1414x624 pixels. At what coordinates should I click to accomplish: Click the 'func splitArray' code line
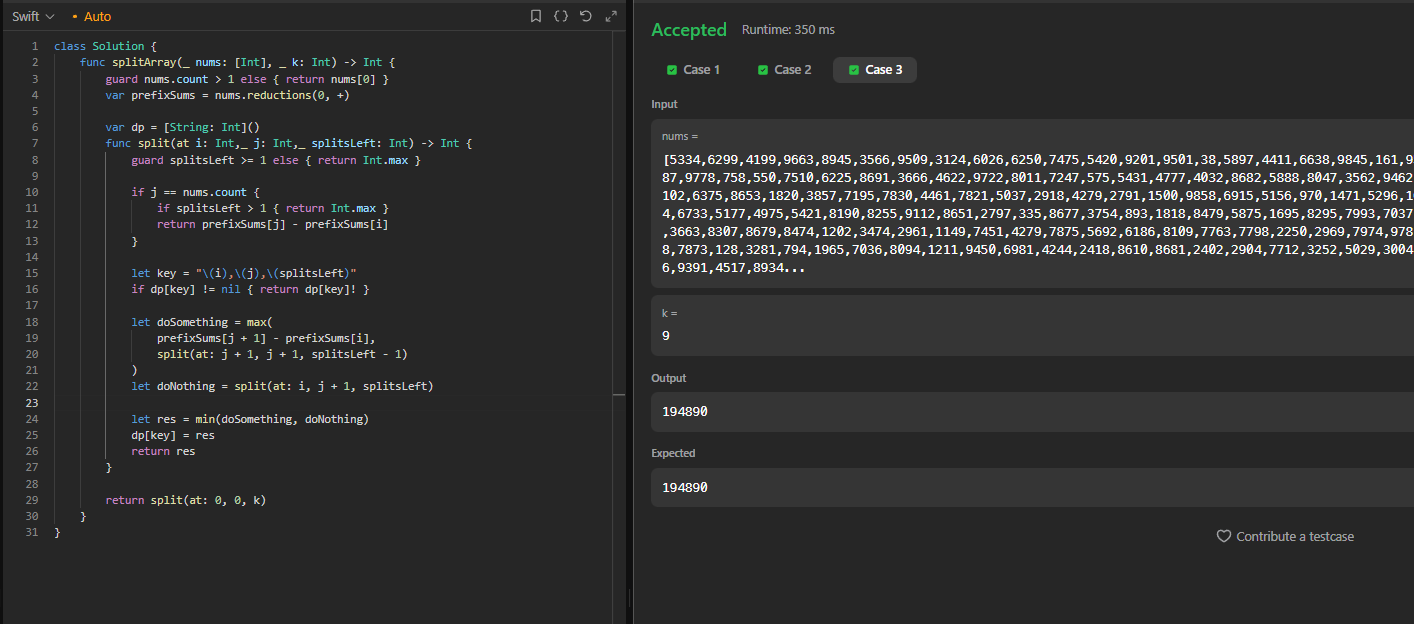(x=238, y=62)
